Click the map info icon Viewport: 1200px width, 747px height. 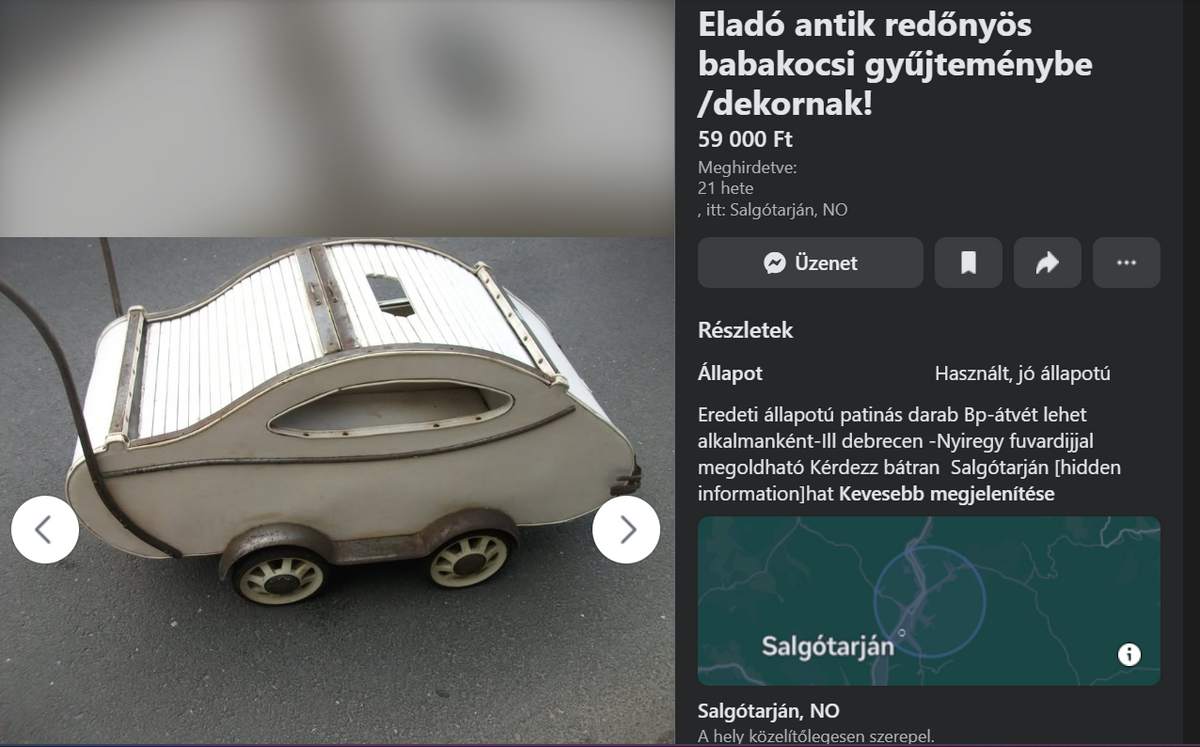click(1129, 654)
